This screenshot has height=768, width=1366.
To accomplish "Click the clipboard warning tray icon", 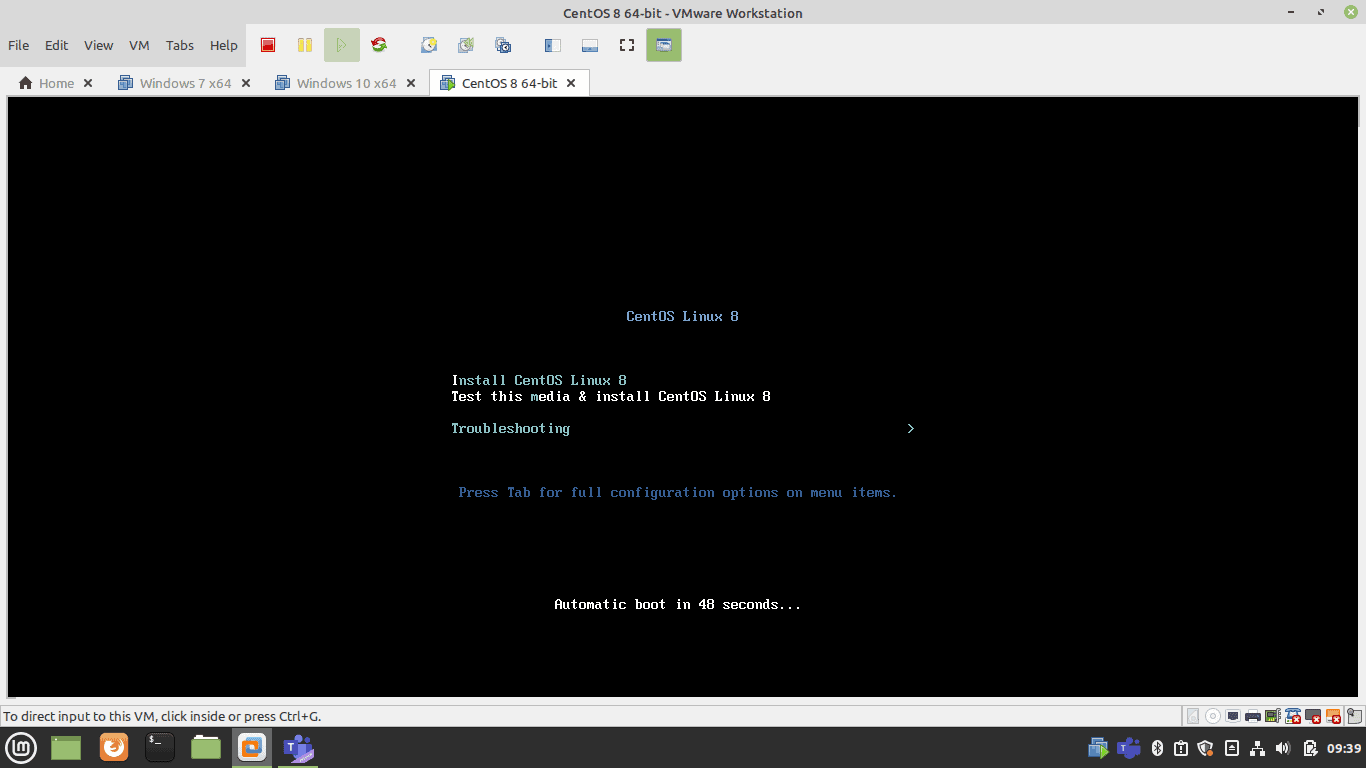I will point(1181,748).
